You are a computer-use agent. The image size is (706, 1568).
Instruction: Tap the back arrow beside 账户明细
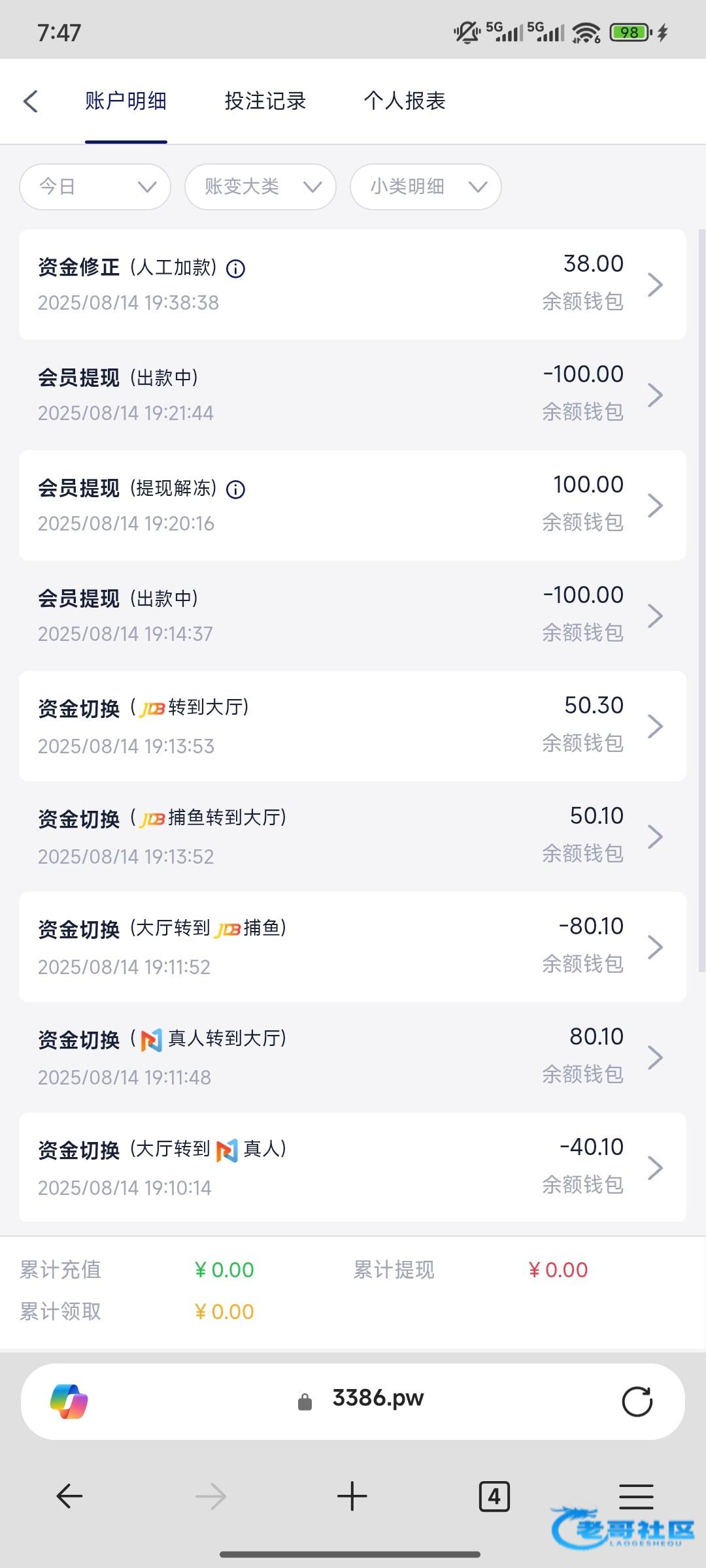pos(31,101)
